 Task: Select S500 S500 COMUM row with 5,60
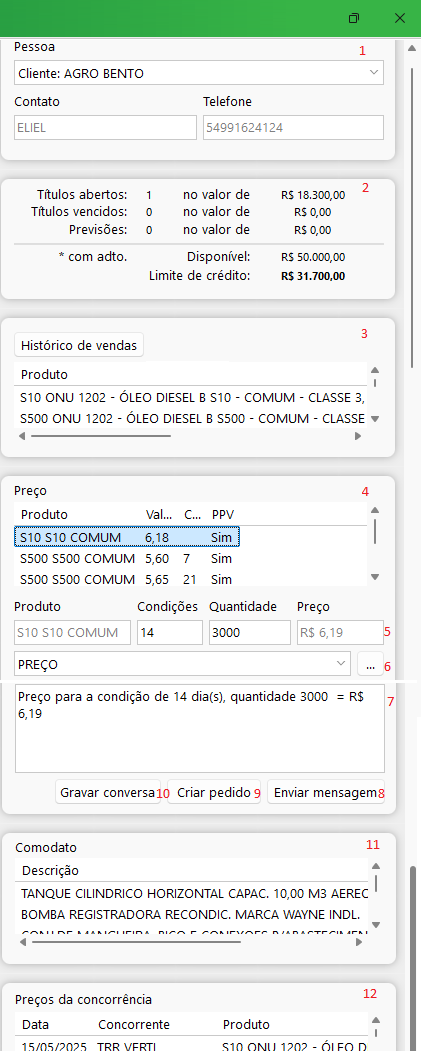(x=127, y=558)
